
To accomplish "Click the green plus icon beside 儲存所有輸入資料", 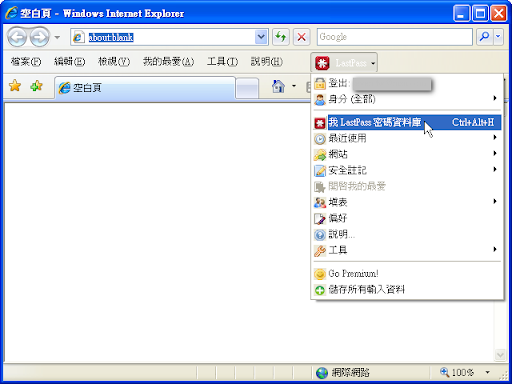I will point(320,290).
